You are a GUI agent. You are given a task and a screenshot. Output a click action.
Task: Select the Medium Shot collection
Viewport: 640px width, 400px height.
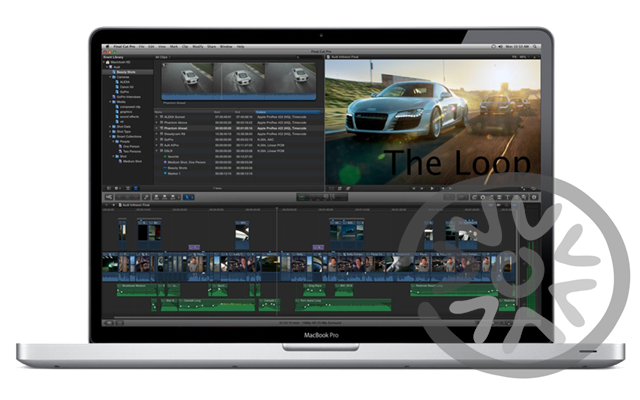pos(132,161)
